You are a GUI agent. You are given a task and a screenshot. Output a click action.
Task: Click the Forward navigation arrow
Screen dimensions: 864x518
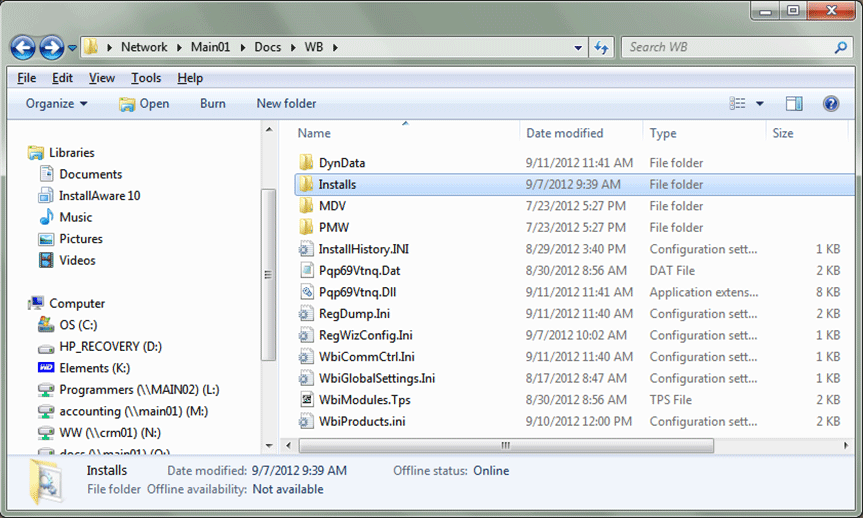(x=52, y=48)
